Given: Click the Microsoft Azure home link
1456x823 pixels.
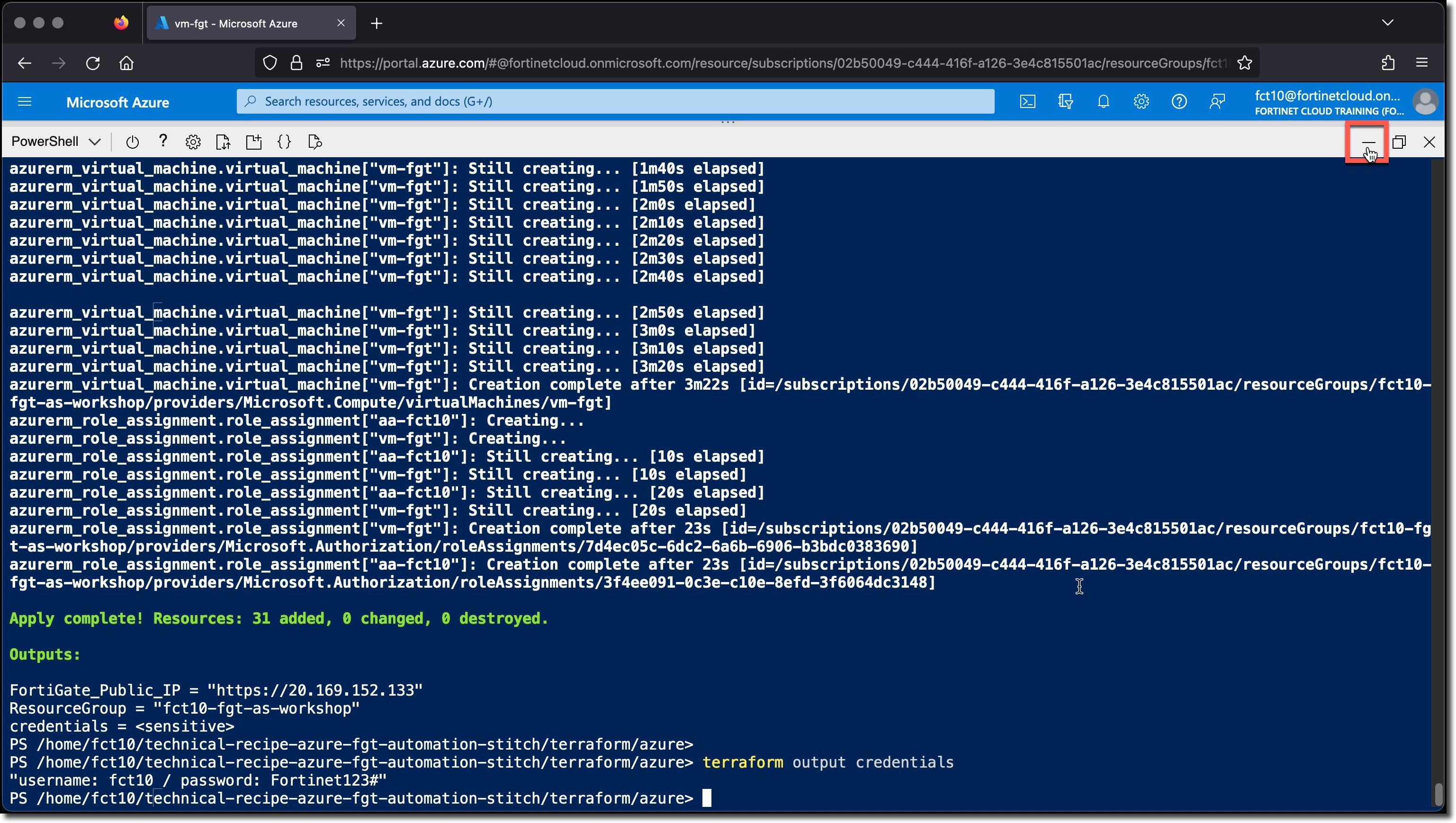Looking at the screenshot, I should (x=117, y=102).
